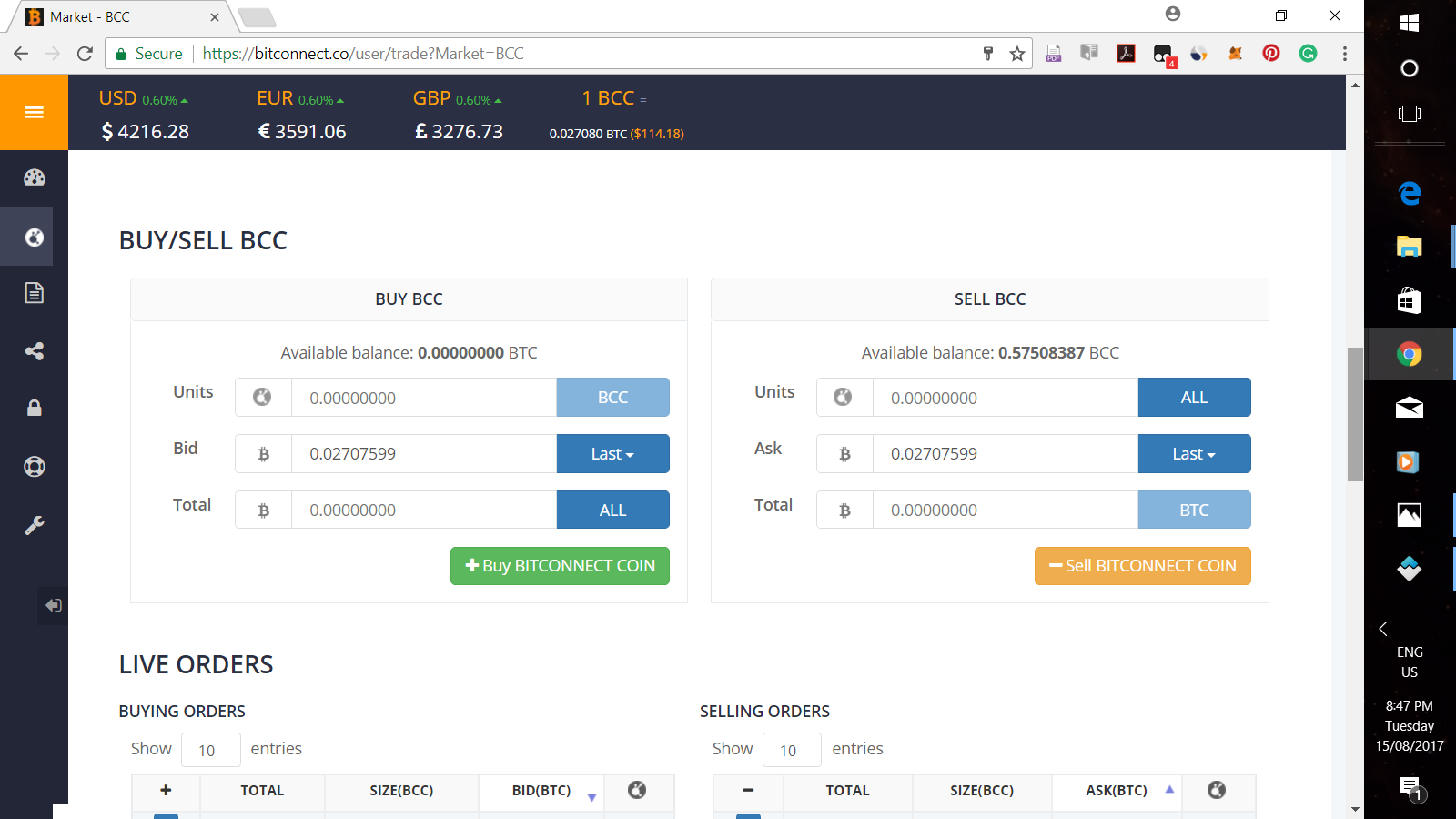The image size is (1456, 819).
Task: Click the Buy Units input field
Action: 424,398
